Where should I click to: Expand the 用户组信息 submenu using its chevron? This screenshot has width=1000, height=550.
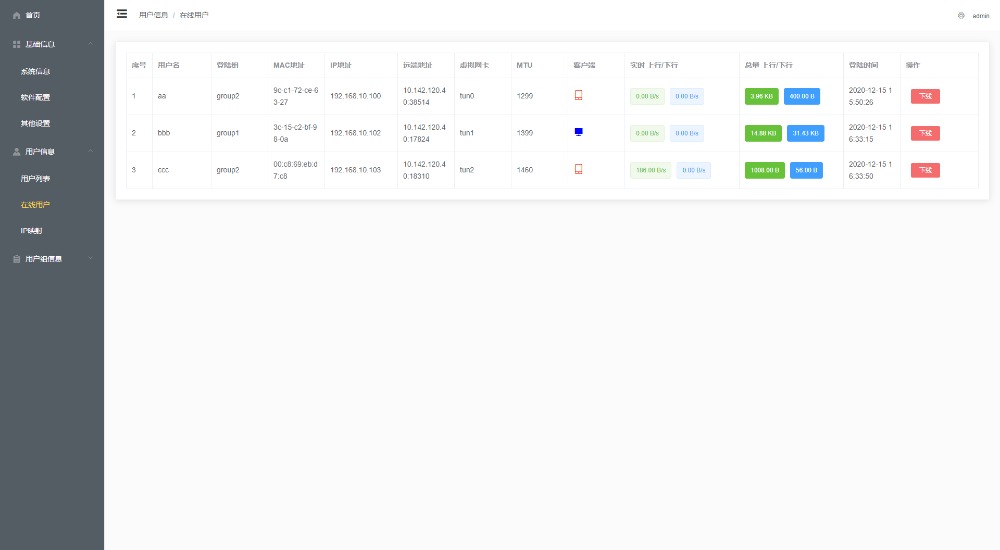[90, 259]
